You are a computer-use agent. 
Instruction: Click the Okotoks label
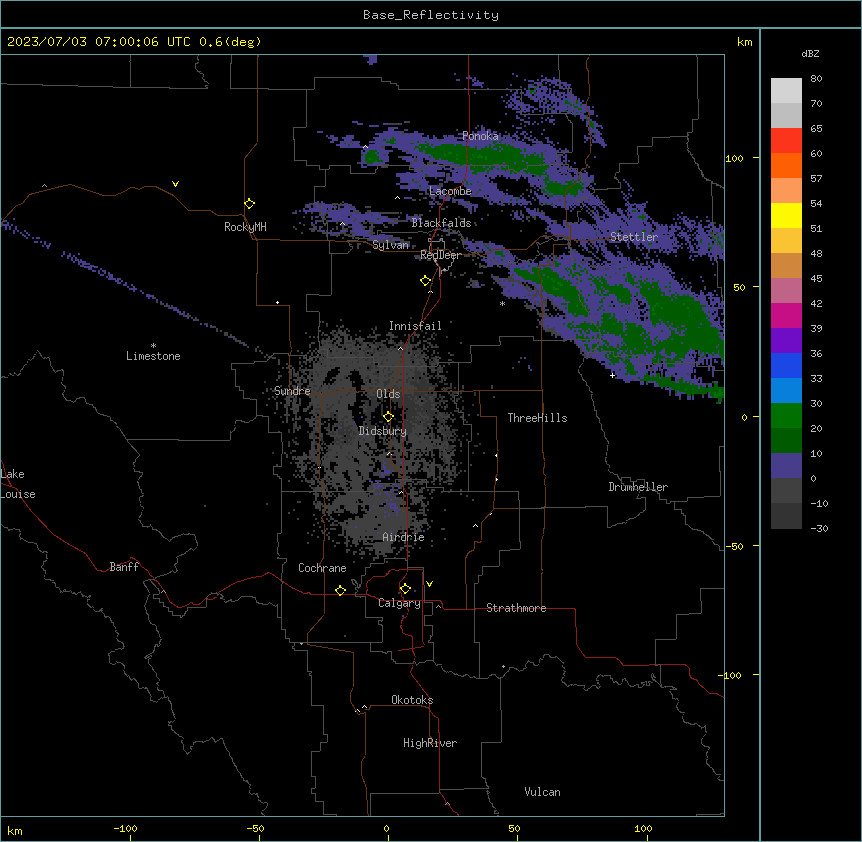[x=412, y=700]
